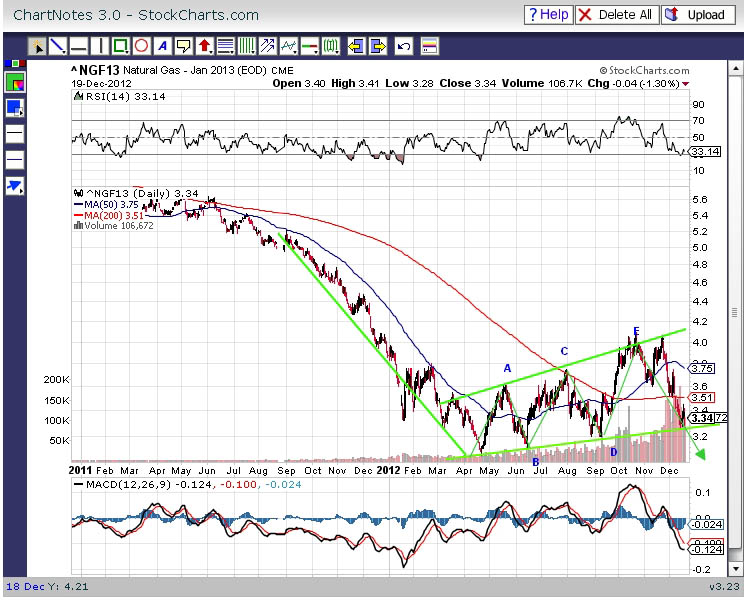
Task: Choose the text annotation 'A' tool
Action: 163,46
